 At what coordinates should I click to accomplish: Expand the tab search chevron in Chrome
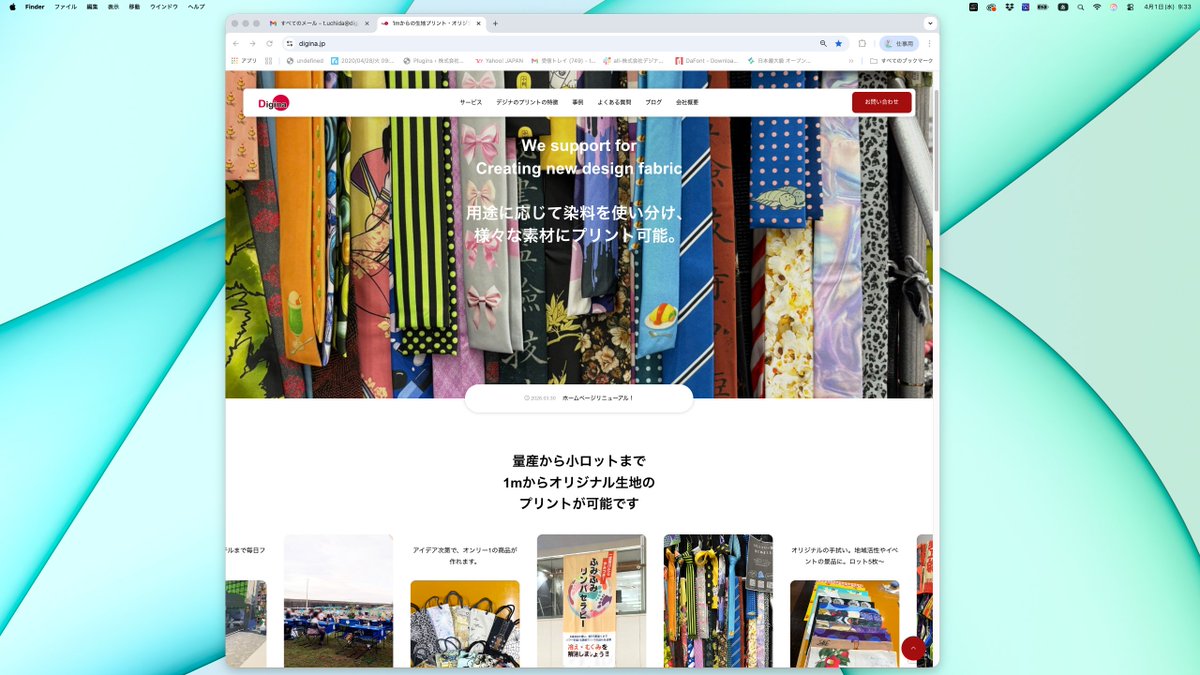click(930, 23)
